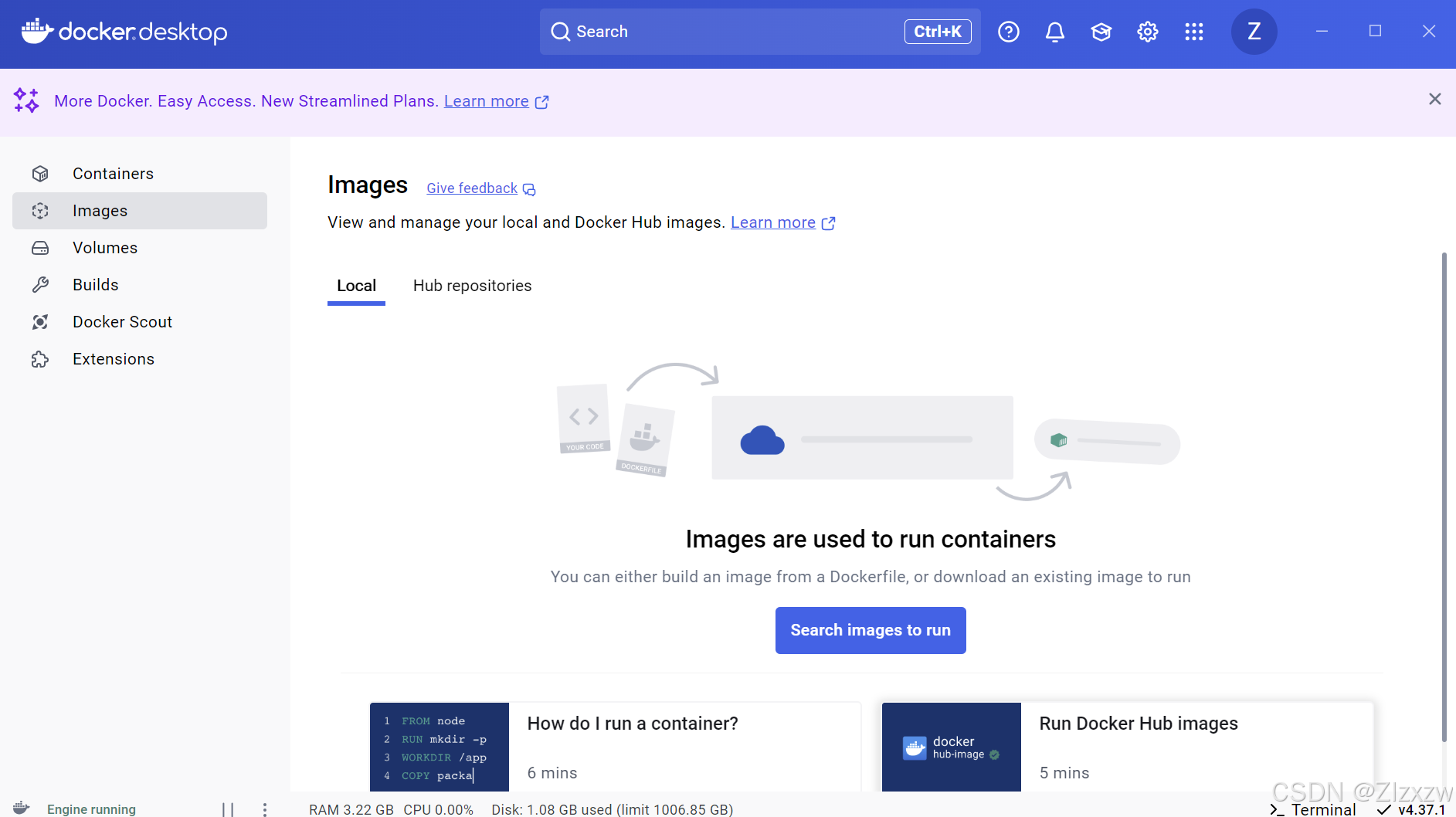The image size is (1456, 817).
Task: Open the help question mark icon
Action: click(1009, 32)
